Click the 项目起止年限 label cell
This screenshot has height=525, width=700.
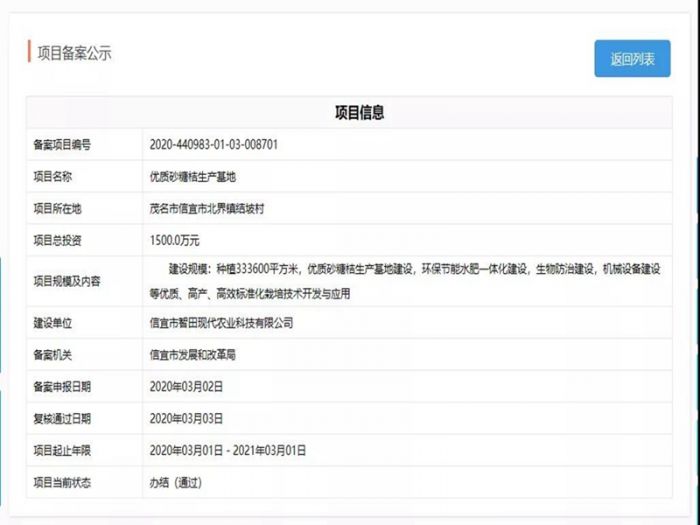point(84,450)
